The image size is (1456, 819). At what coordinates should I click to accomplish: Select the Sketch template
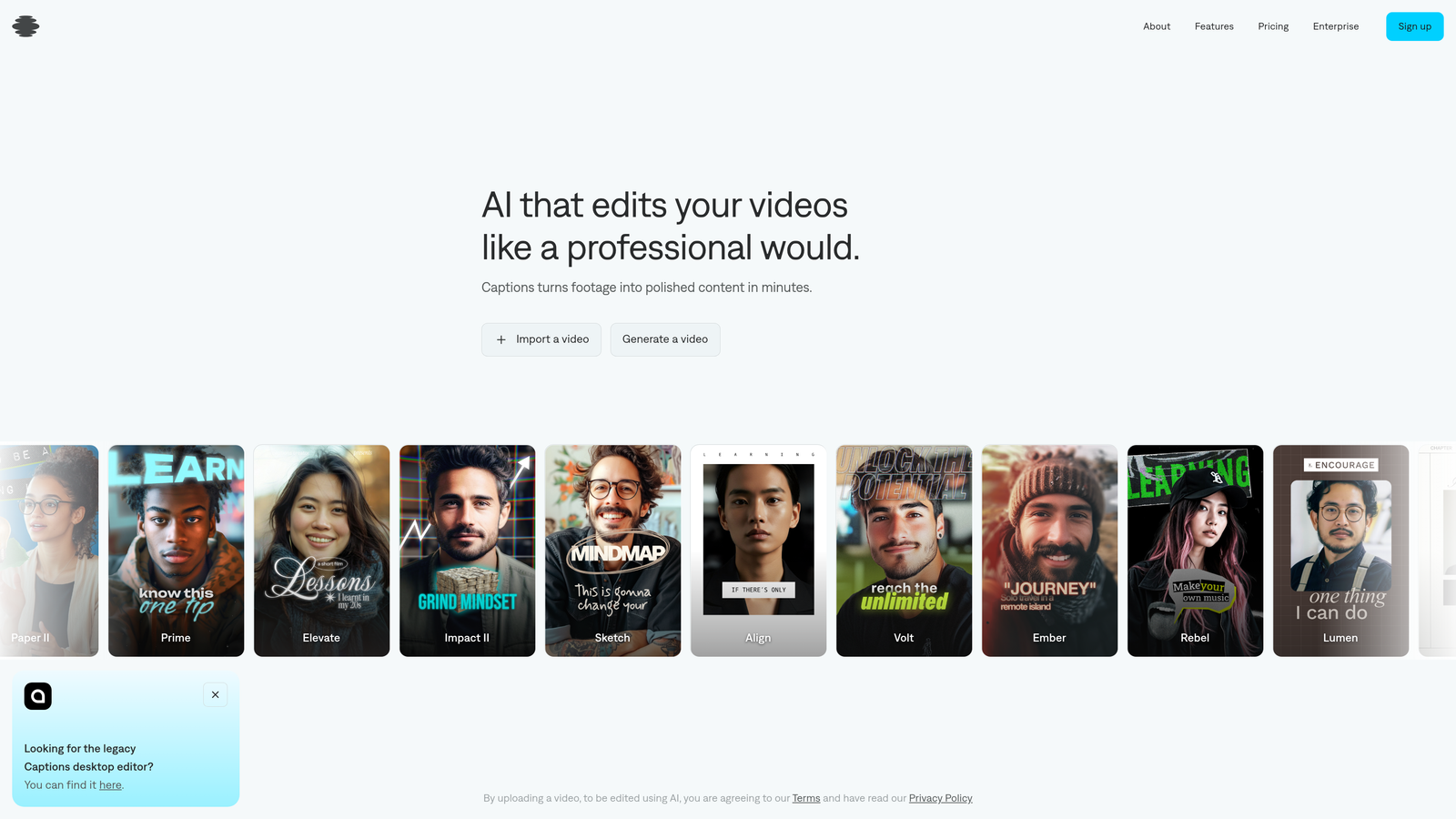coord(612,551)
